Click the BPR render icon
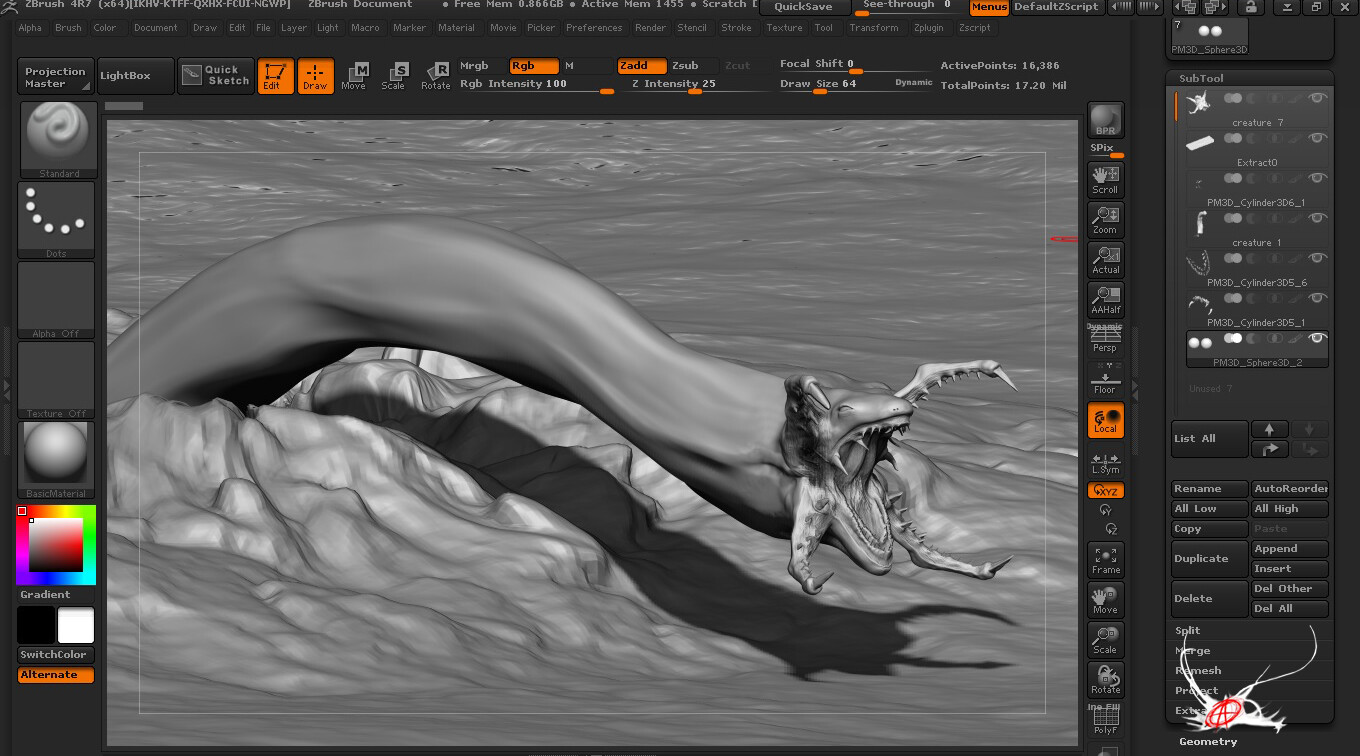1360x756 pixels. point(1105,120)
